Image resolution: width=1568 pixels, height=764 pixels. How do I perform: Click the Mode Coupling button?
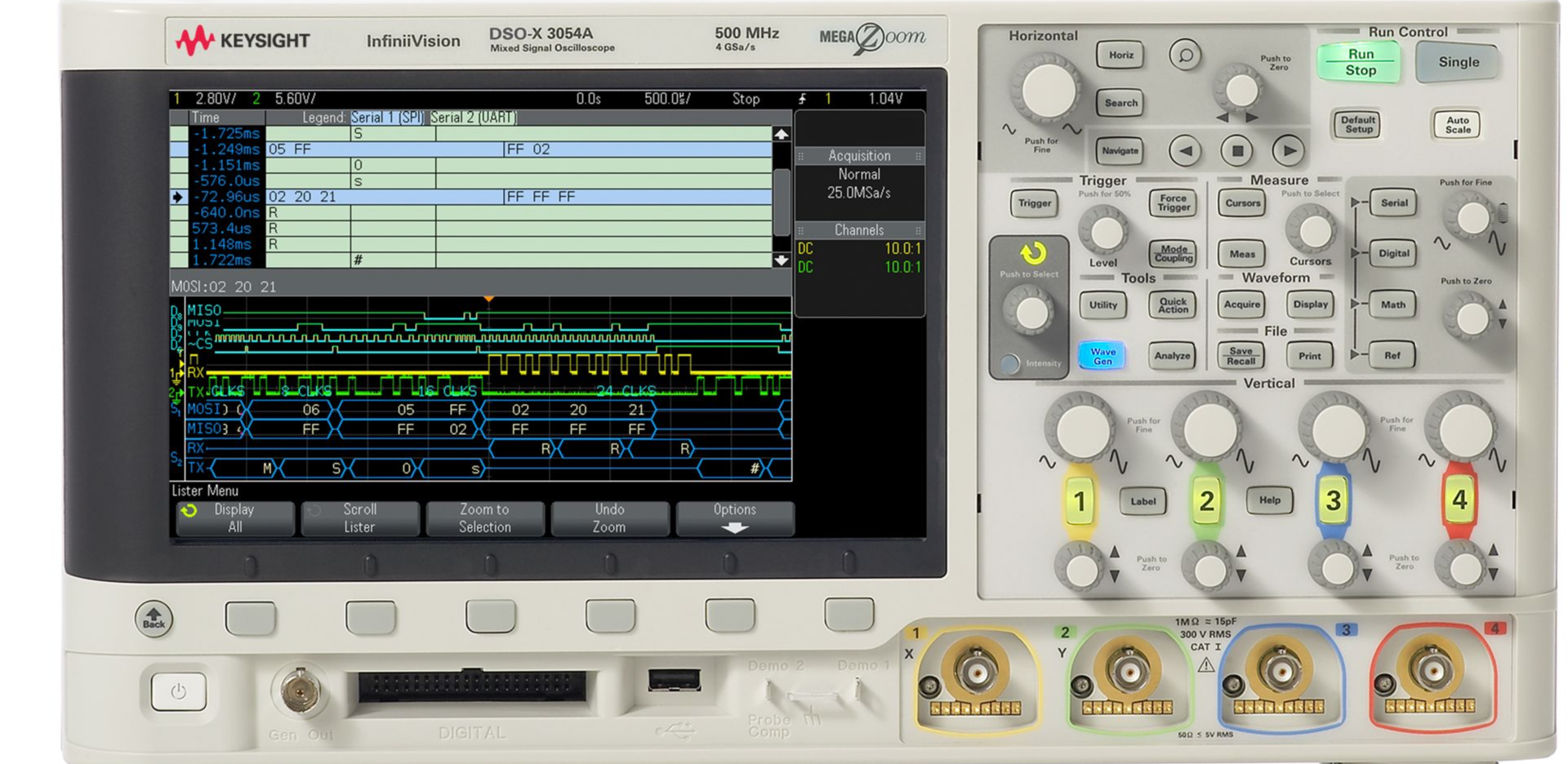click(x=1173, y=254)
